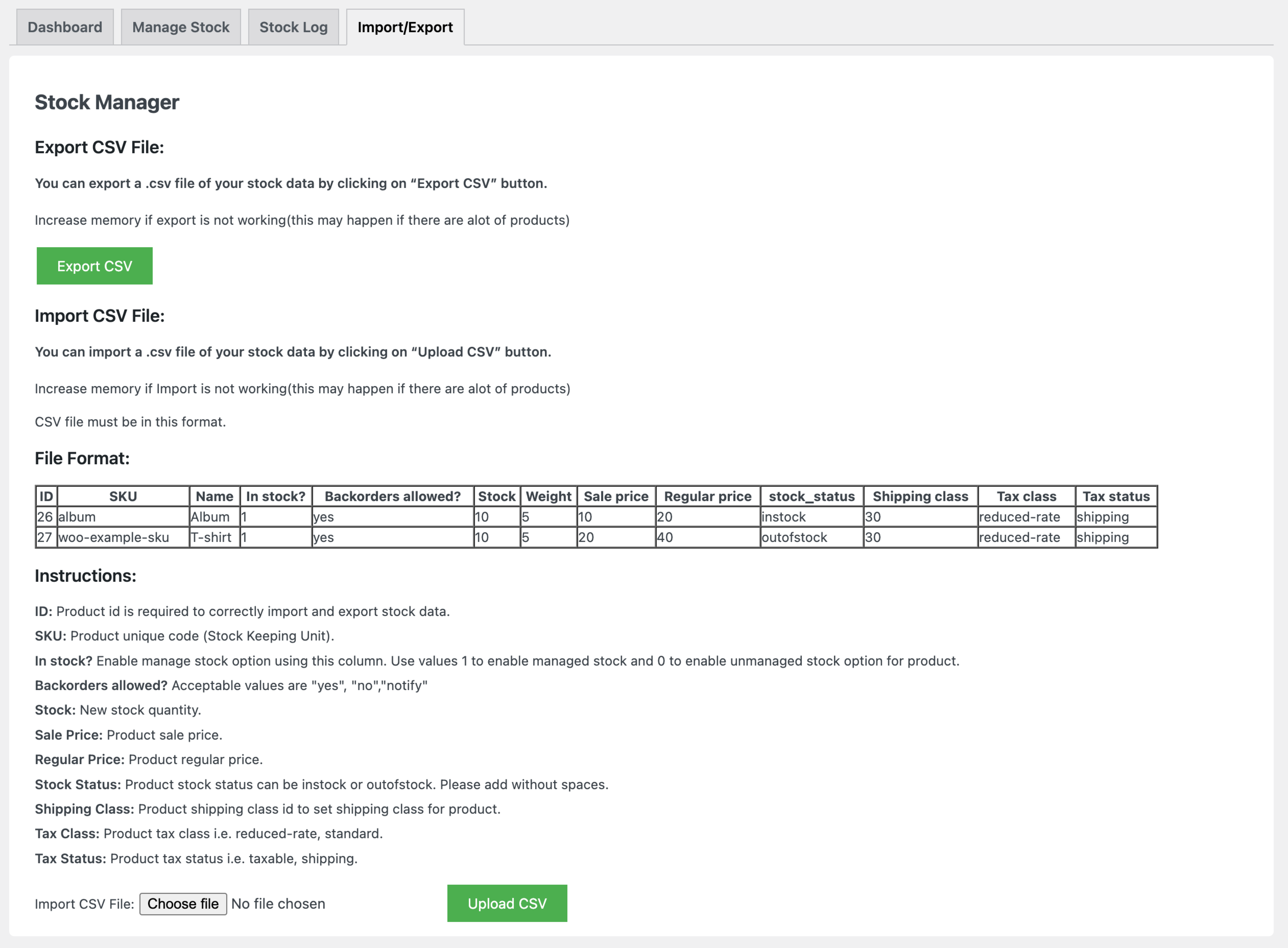Select the Shipping class column header
The image size is (1288, 948).
coord(920,496)
